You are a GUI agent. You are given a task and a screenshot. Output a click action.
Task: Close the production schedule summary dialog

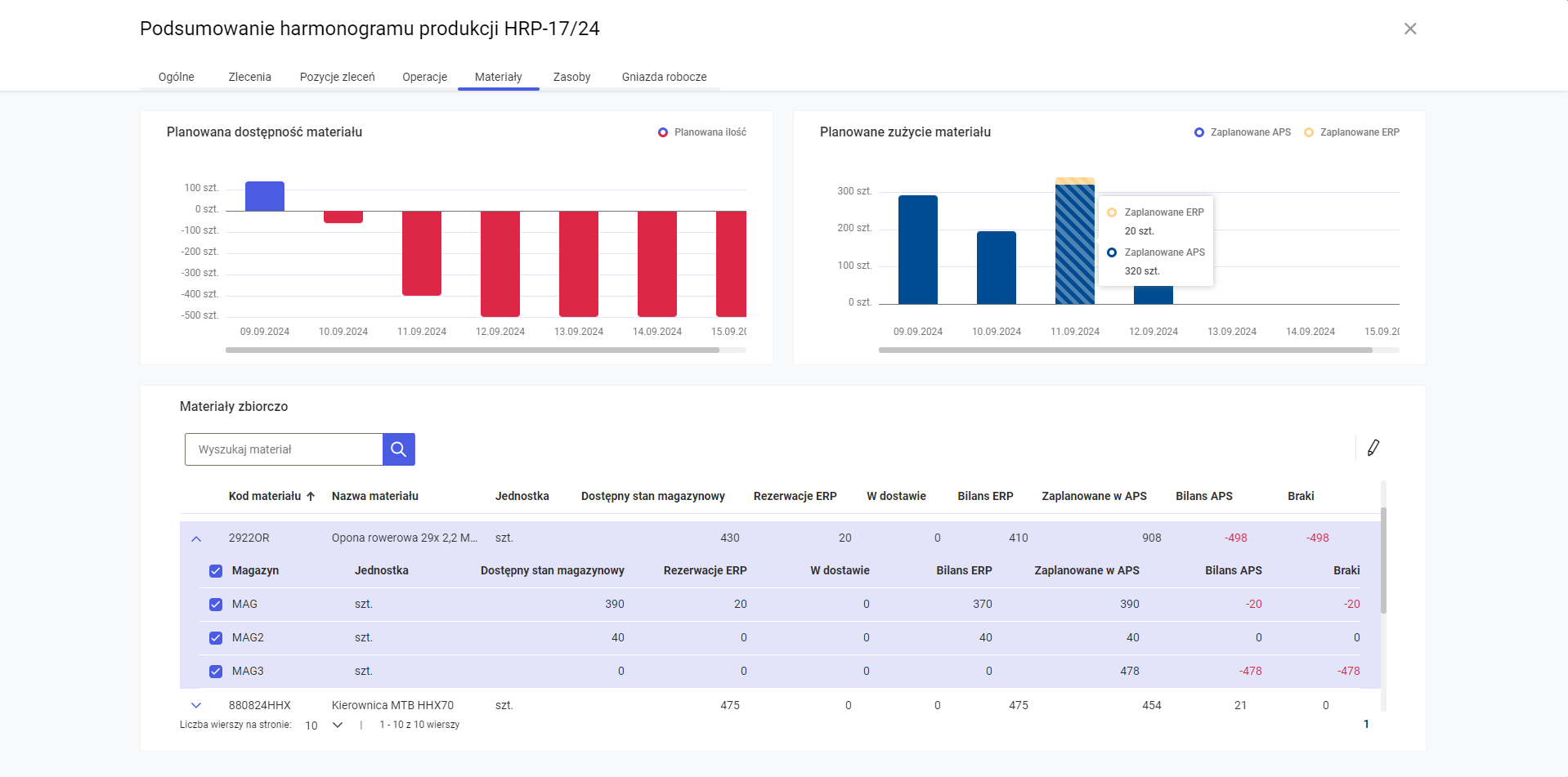coord(1409,29)
